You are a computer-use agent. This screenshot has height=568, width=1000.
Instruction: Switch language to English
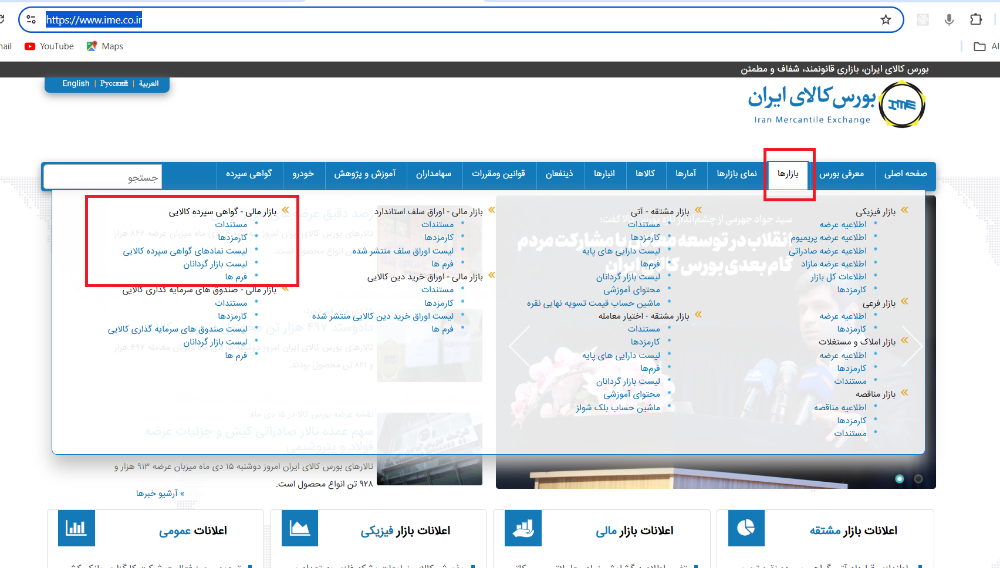pos(76,84)
